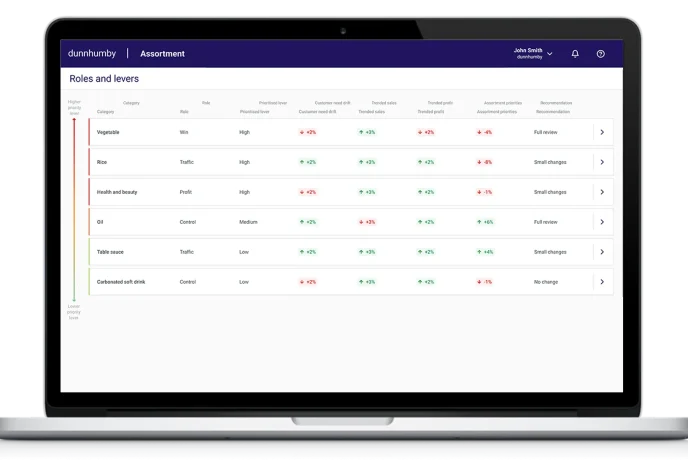The image size is (688, 464).
Task: Select the Carbonated soft drink category name
Action: point(125,282)
